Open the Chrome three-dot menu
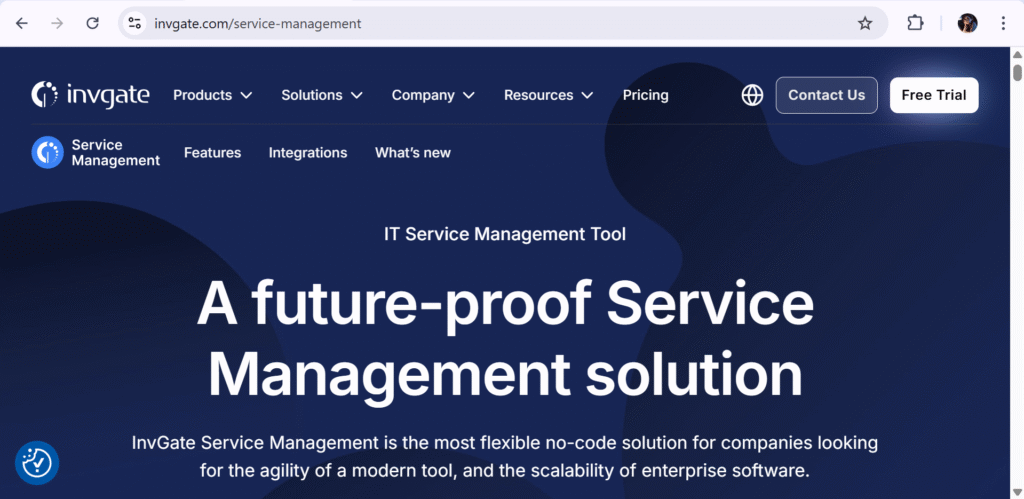1024x499 pixels. (x=1003, y=24)
